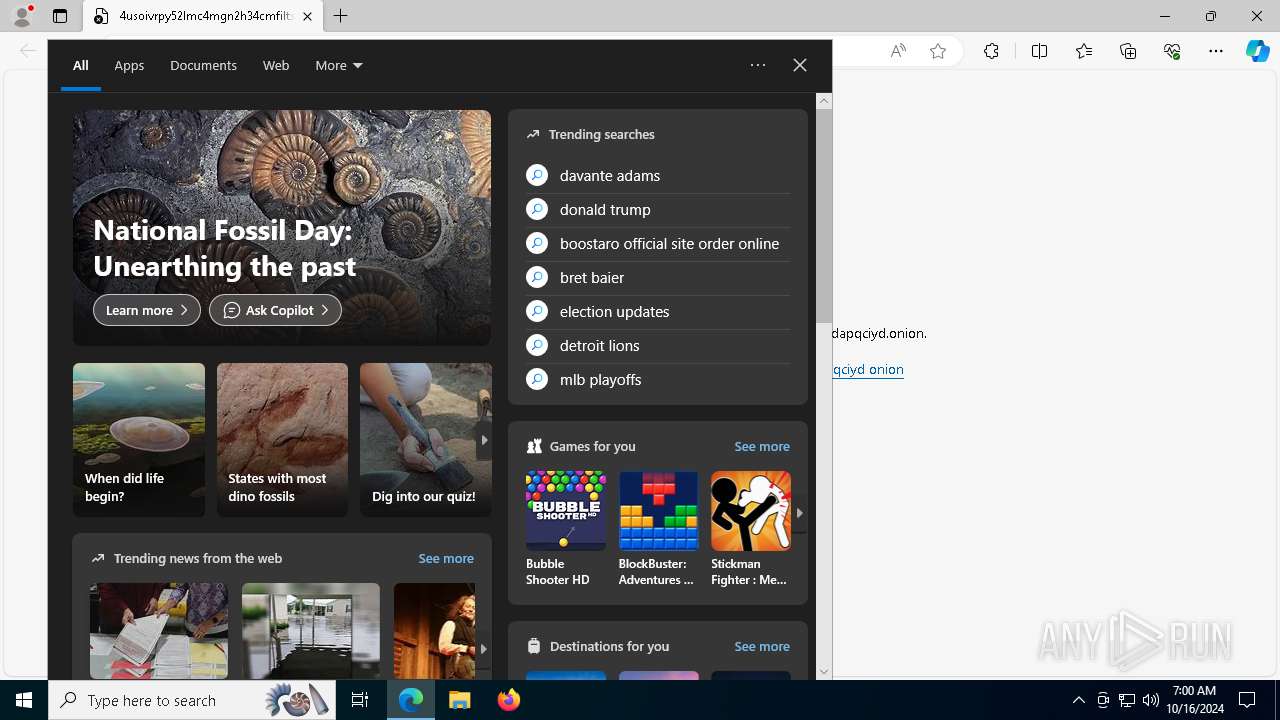The height and width of the screenshot is (720, 1280).
Task: Open File Explorer from the taskbar
Action: pos(459,701)
